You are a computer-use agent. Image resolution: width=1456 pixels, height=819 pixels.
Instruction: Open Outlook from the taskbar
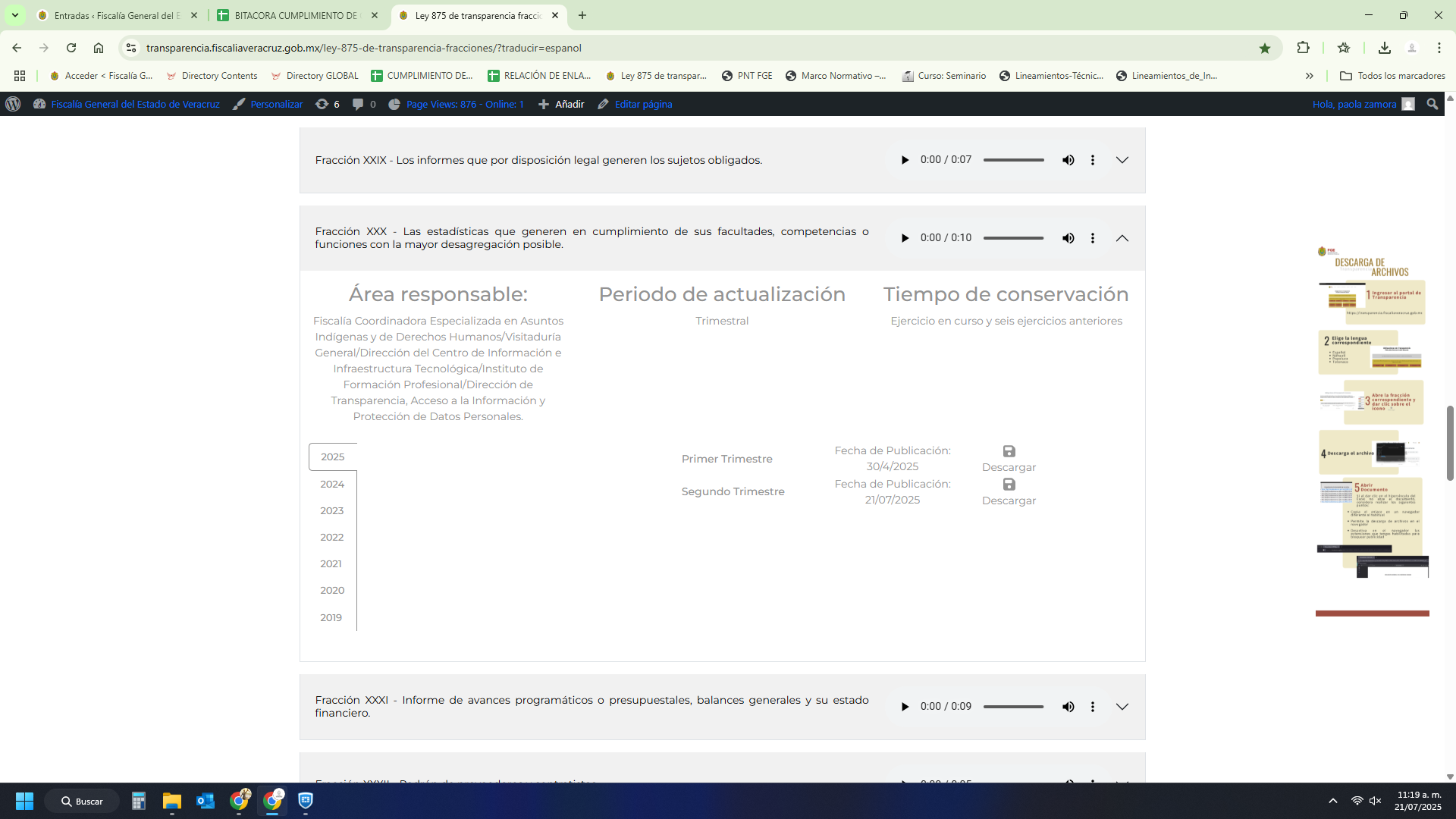click(x=206, y=801)
